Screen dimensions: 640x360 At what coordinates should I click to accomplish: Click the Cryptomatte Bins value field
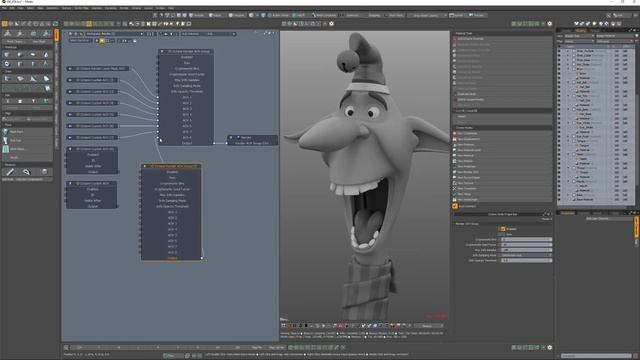click(526, 240)
